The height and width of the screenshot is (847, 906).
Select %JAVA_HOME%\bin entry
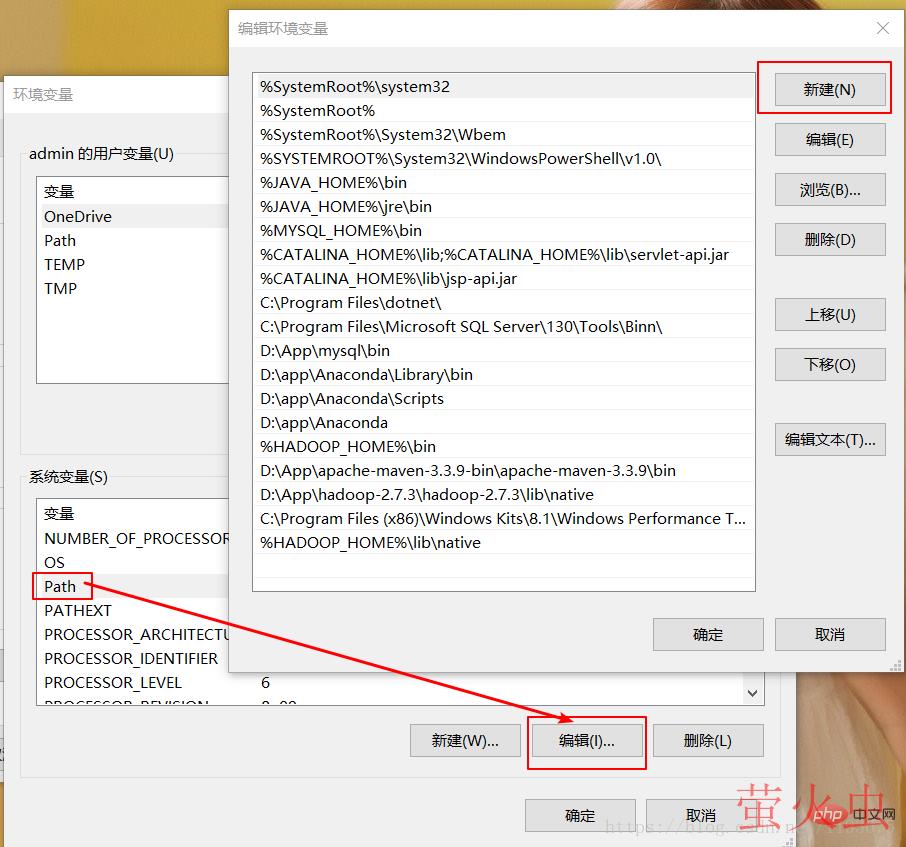point(504,183)
